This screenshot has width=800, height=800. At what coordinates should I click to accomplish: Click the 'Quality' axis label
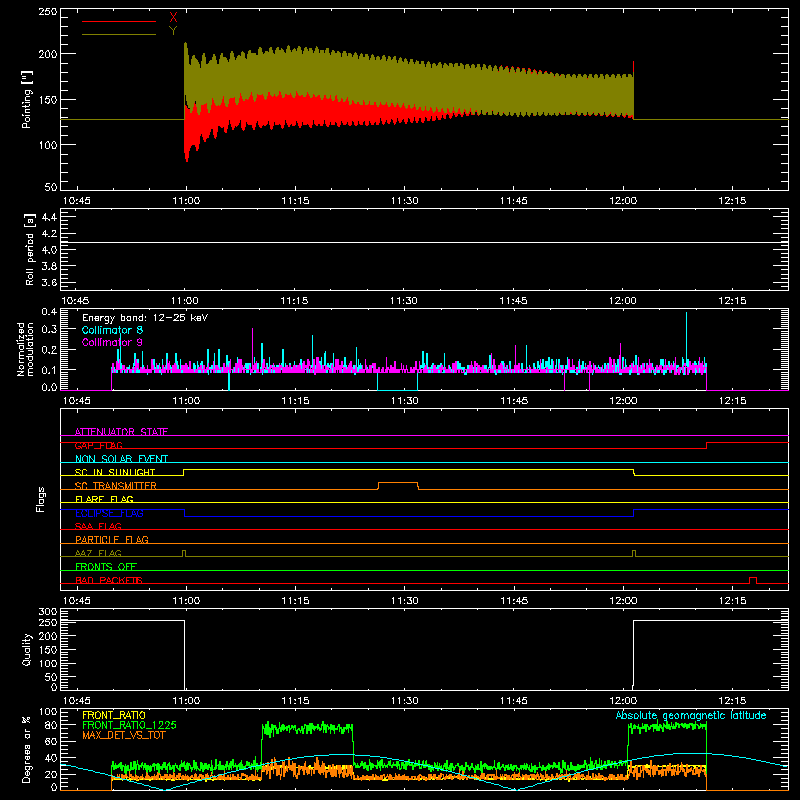27,649
